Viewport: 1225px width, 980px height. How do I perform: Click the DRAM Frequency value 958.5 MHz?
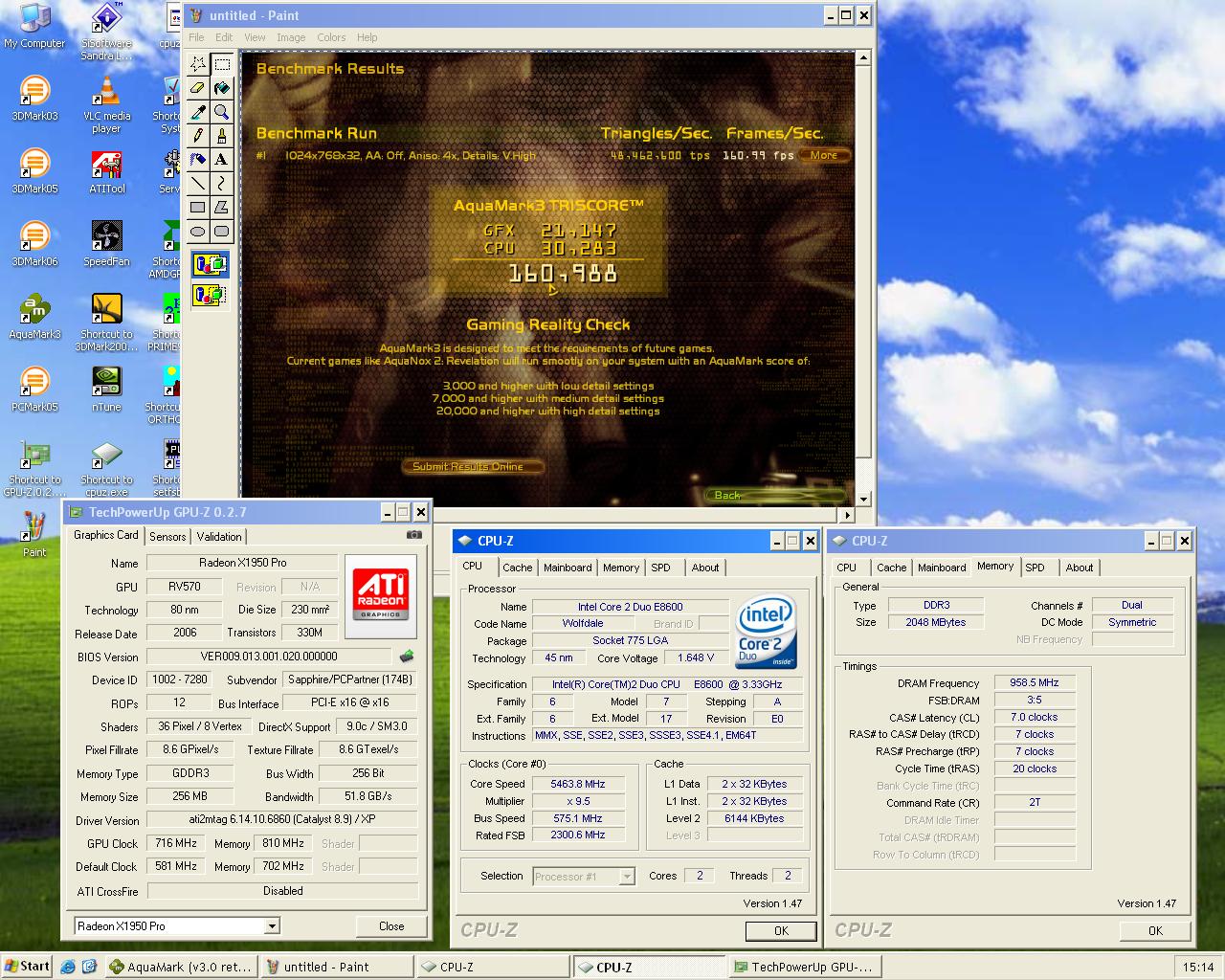pyautogui.click(x=1034, y=682)
